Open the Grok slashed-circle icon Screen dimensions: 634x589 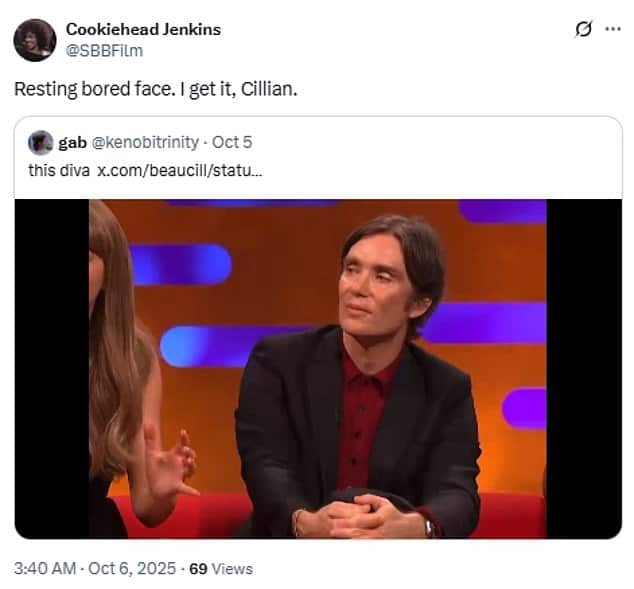[x=583, y=29]
